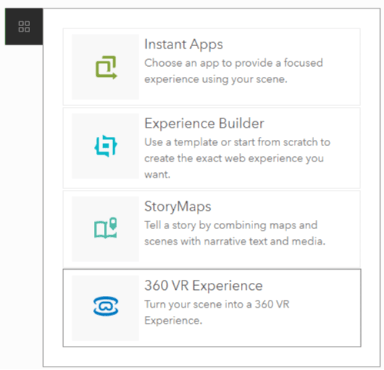Viewport: 384px width, 370px height.
Task: Click the Create app grid icon
Action: pyautogui.click(x=24, y=26)
